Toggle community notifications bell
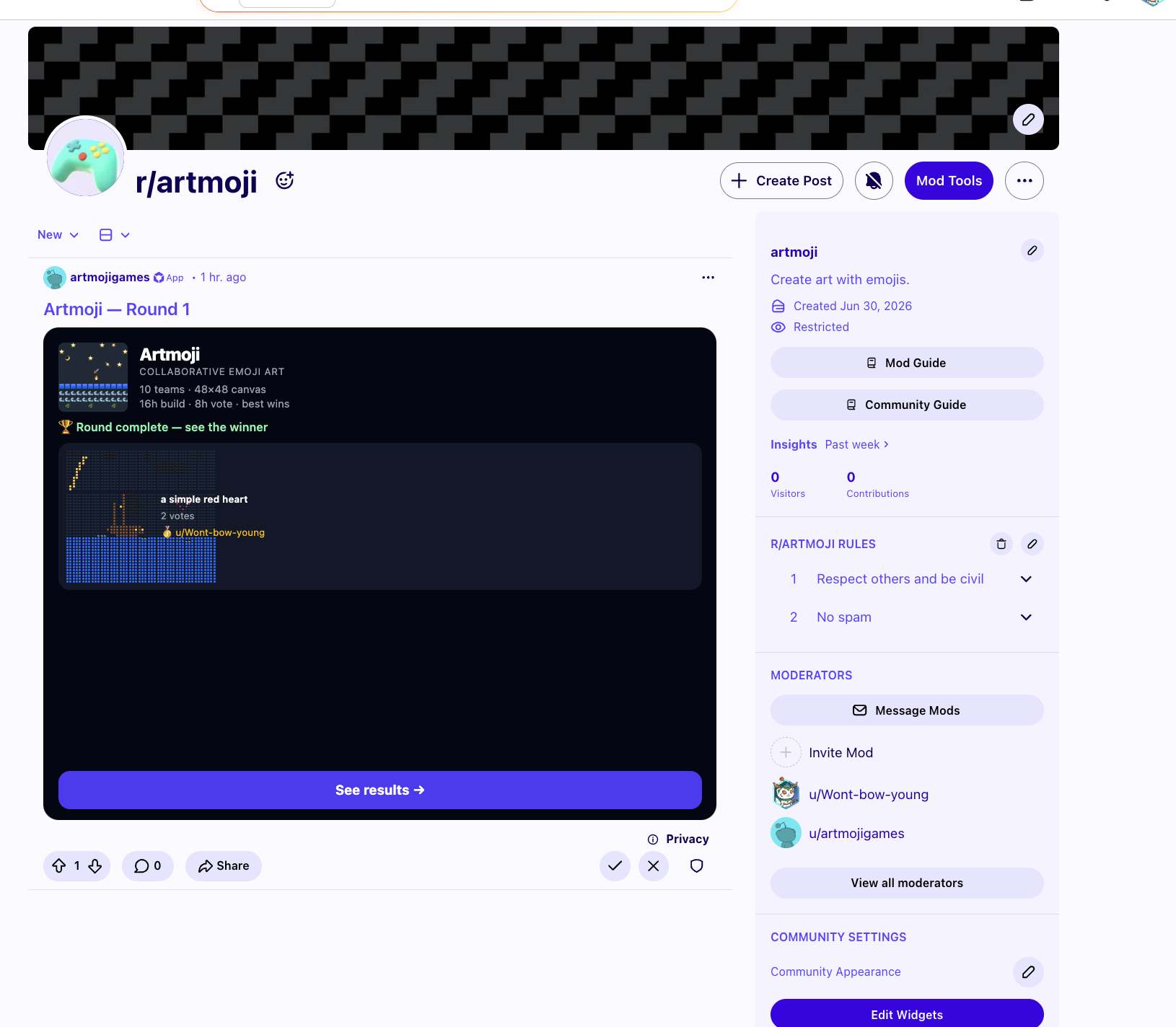 tap(874, 181)
